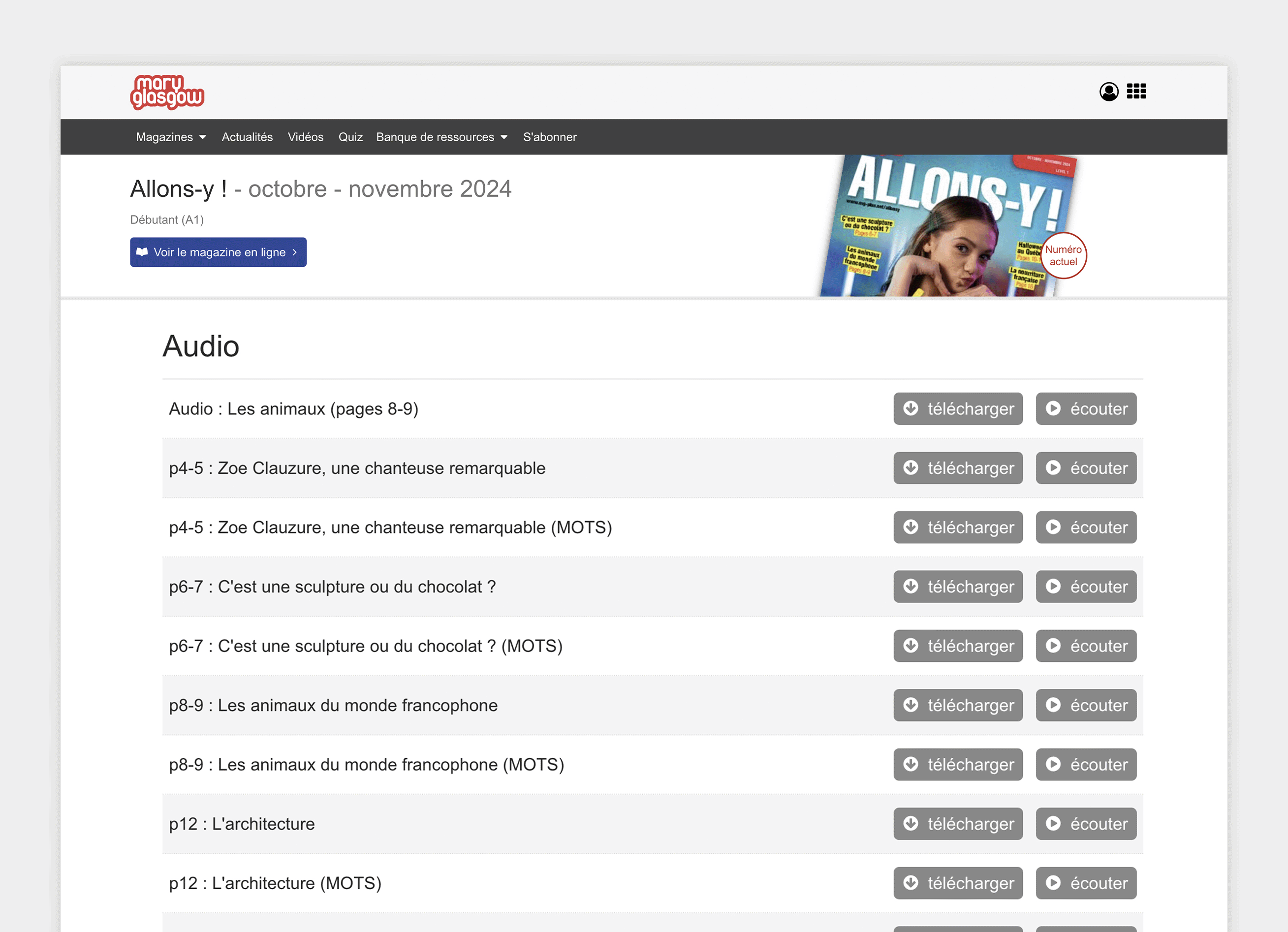Open the Quiz page
This screenshot has width=1288, height=932.
coord(350,137)
